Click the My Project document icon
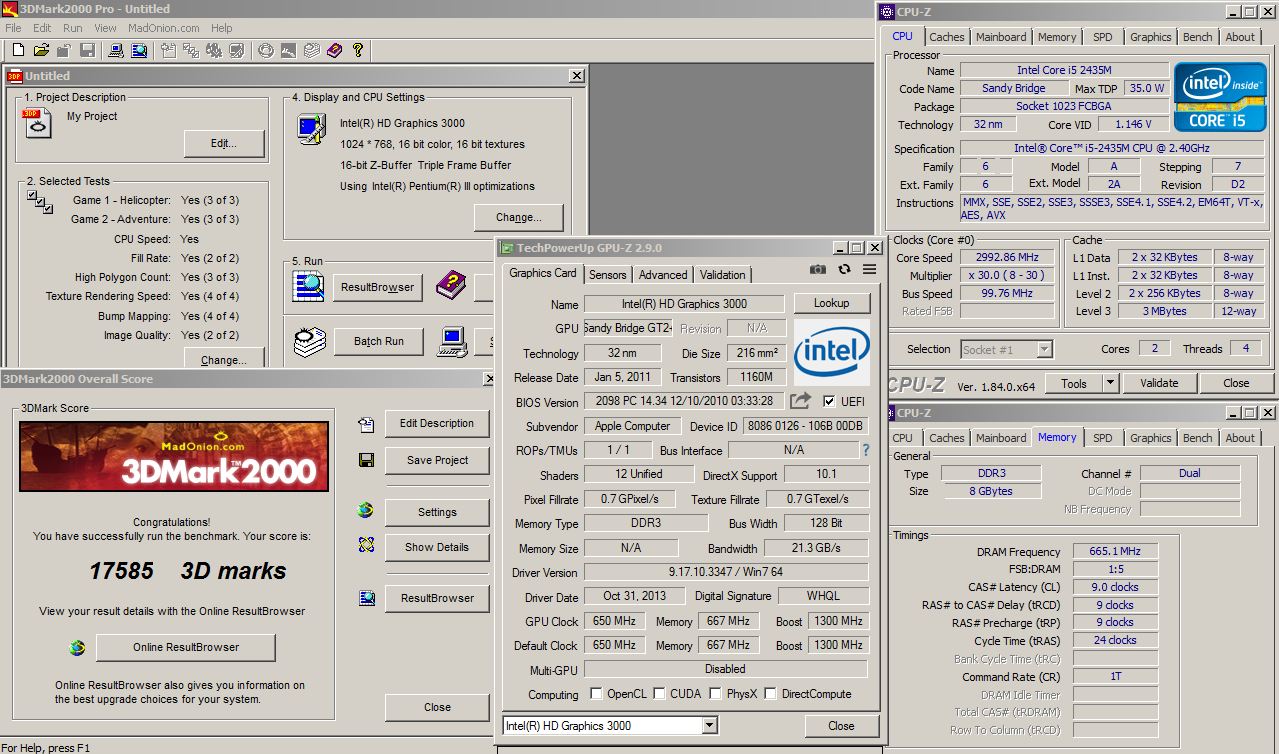Image resolution: width=1279 pixels, height=754 pixels. [x=37, y=124]
